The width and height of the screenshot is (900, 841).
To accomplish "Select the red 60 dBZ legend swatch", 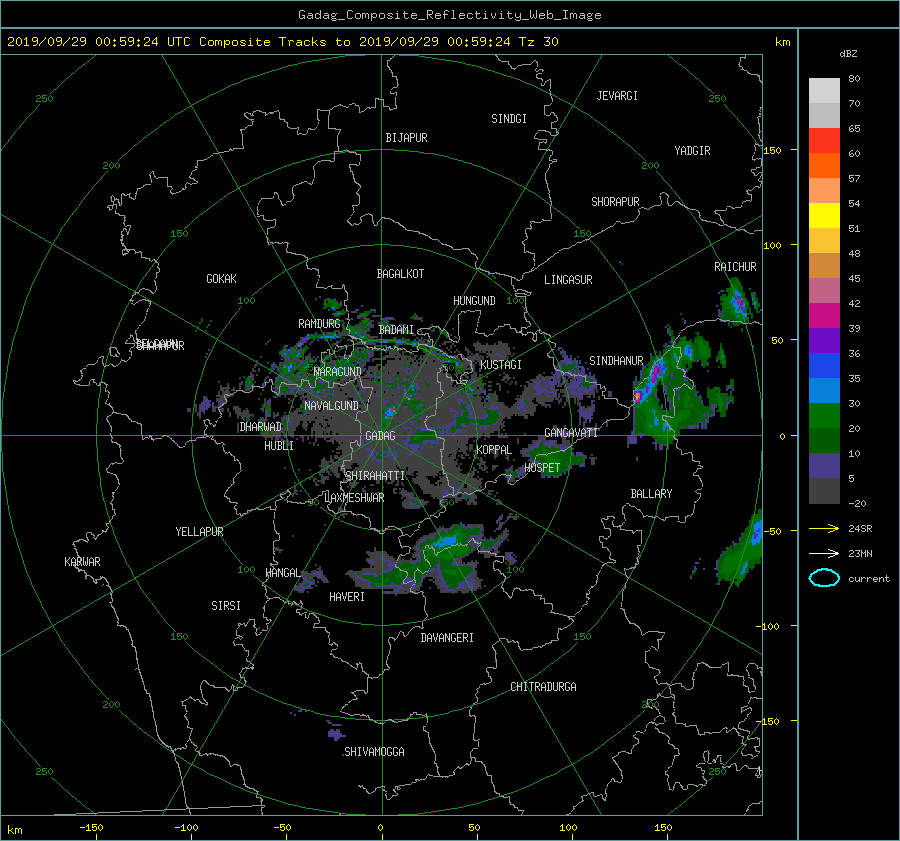I will pos(824,140).
